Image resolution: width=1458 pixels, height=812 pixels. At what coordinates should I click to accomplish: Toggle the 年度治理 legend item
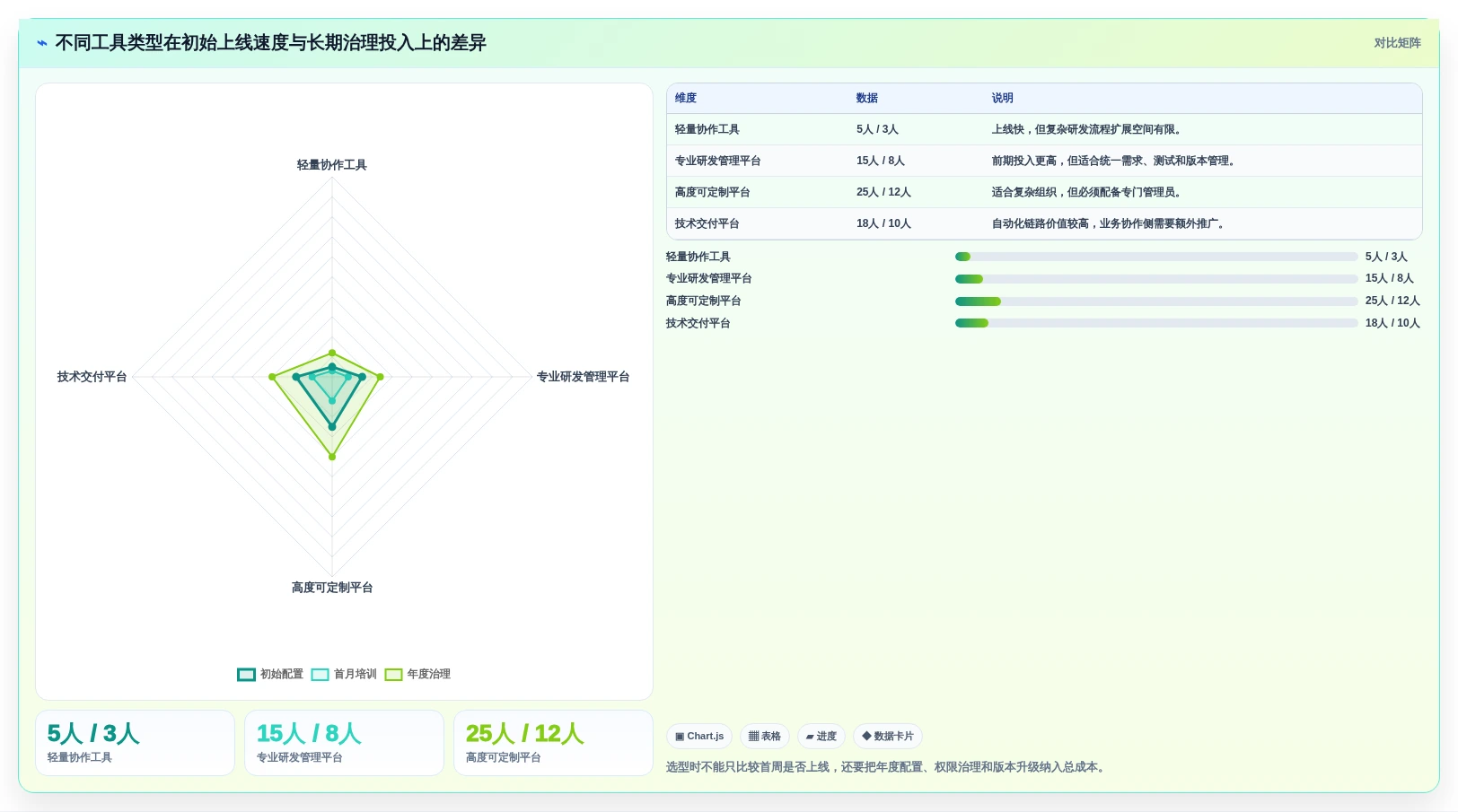[417, 674]
